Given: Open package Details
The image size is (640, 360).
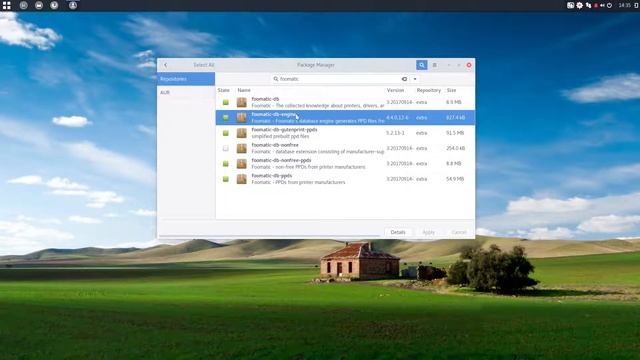Looking at the screenshot, I should [x=398, y=232].
